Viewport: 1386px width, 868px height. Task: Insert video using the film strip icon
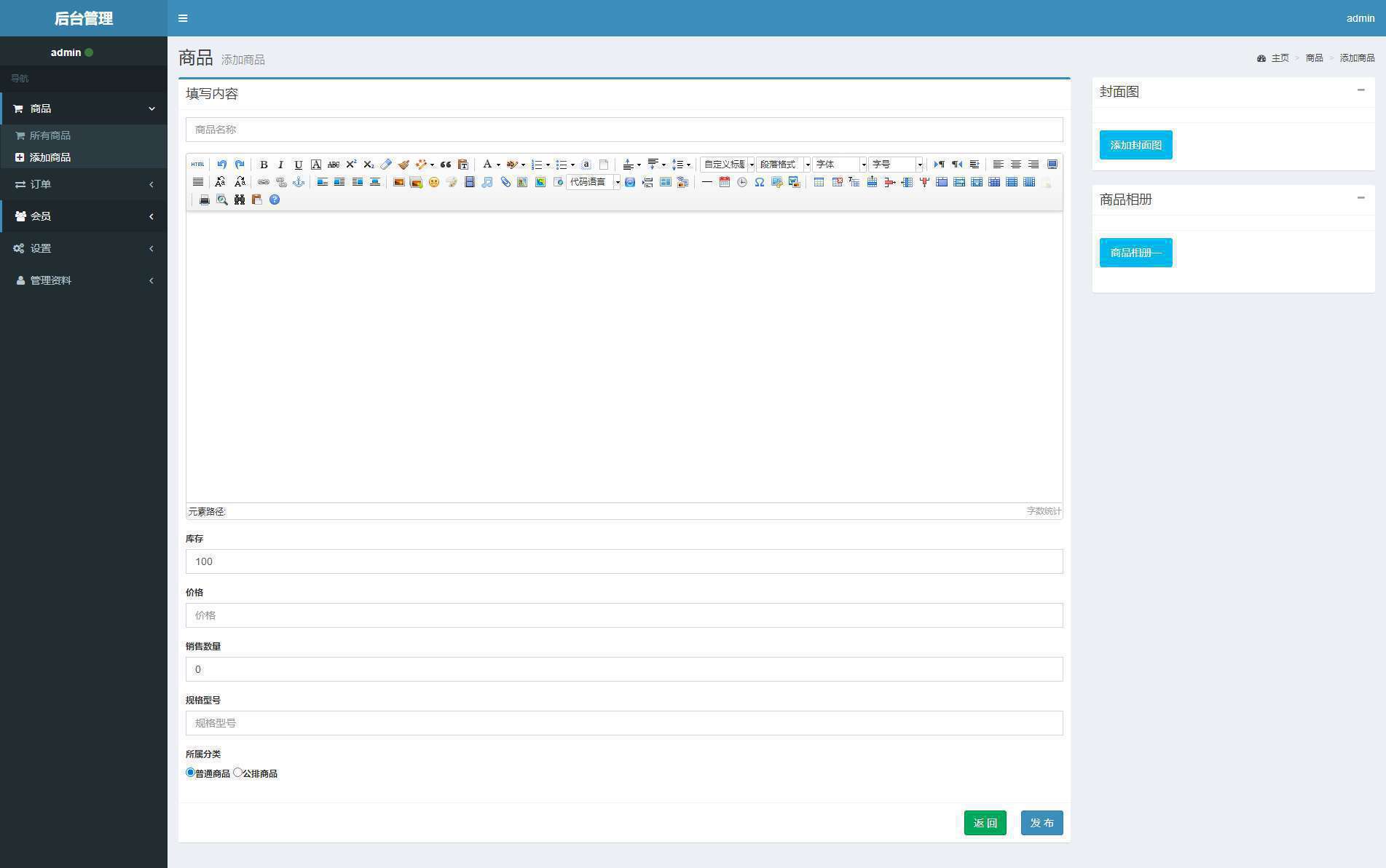(x=470, y=182)
